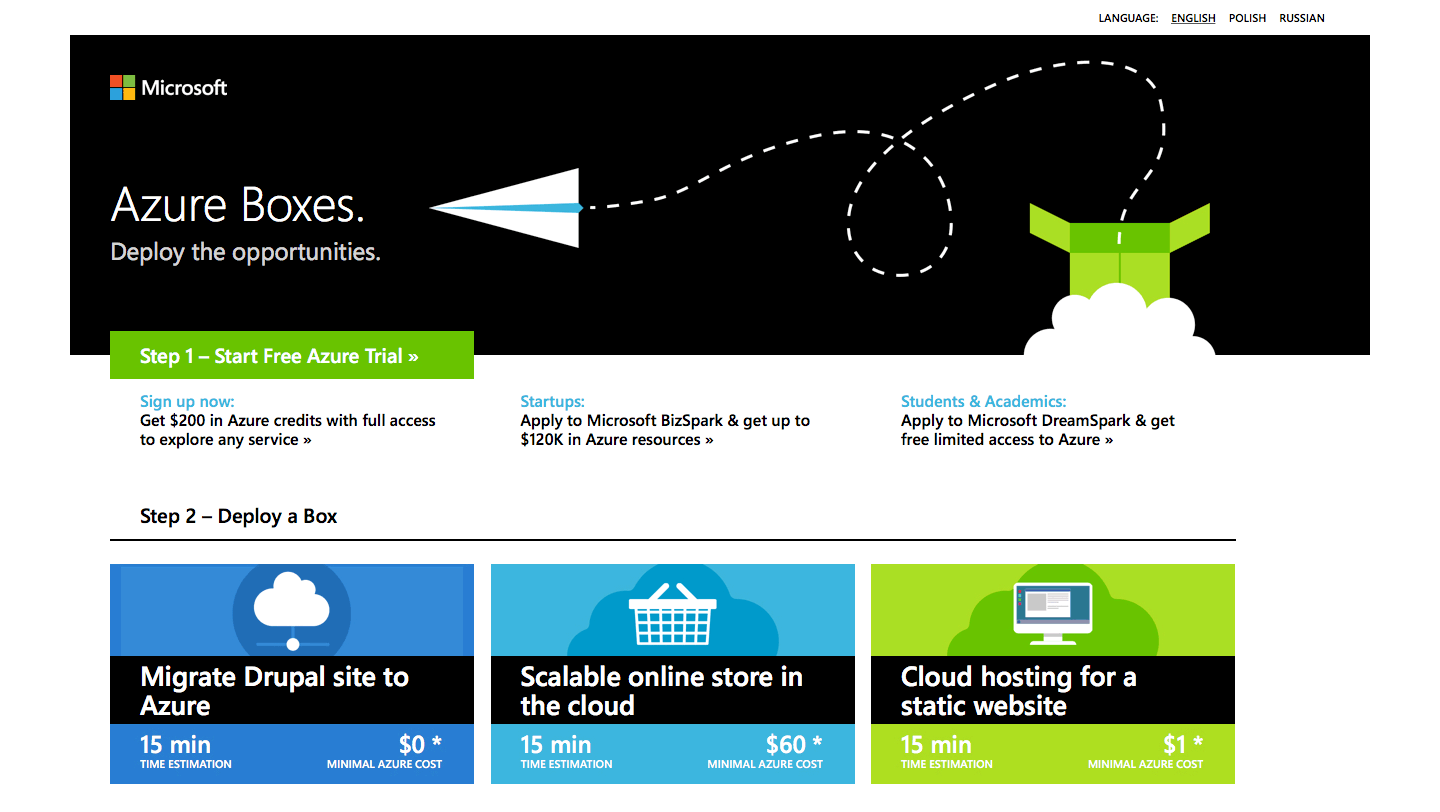
Task: Click the computer monitor icon on static website box
Action: 1053,610
